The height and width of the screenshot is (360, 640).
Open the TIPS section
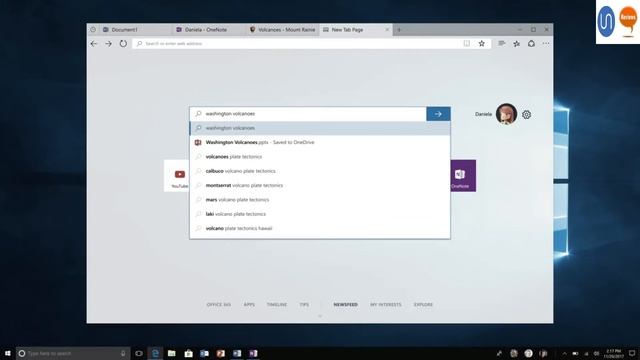[304, 304]
